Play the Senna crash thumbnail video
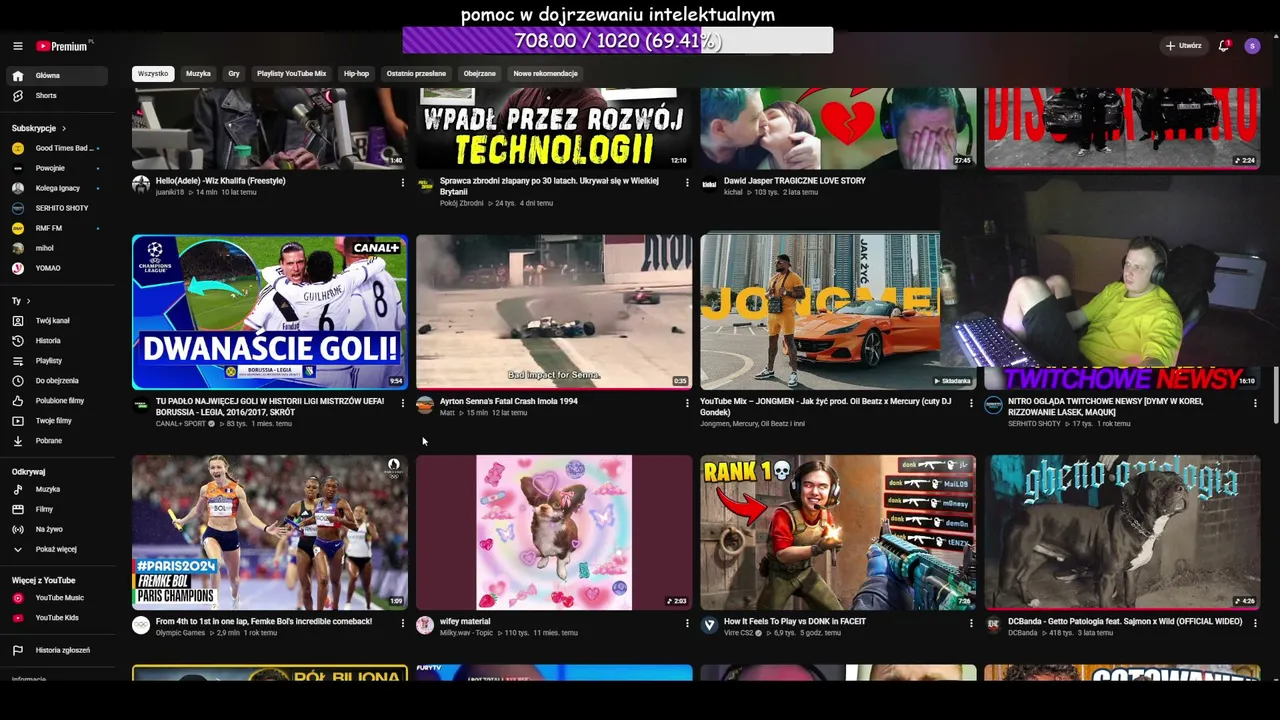Screen dimensions: 1280x720 pos(554,312)
